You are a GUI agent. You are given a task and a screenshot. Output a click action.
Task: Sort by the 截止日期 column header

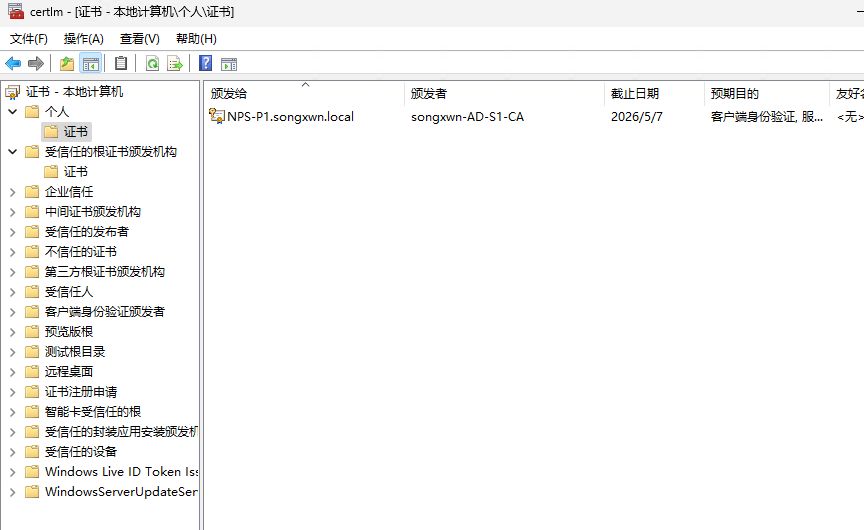(635, 93)
